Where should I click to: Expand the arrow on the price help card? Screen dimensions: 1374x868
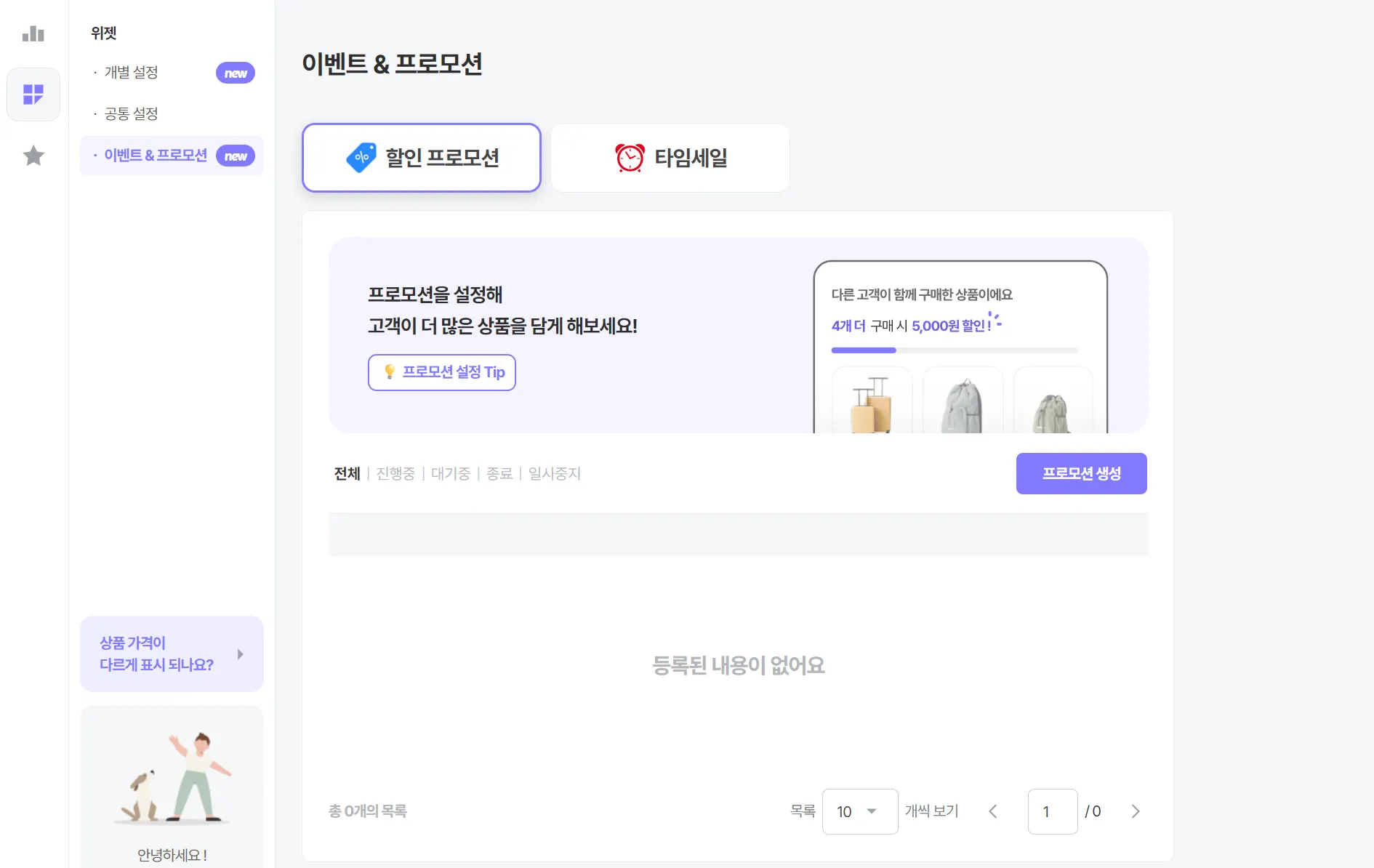241,654
